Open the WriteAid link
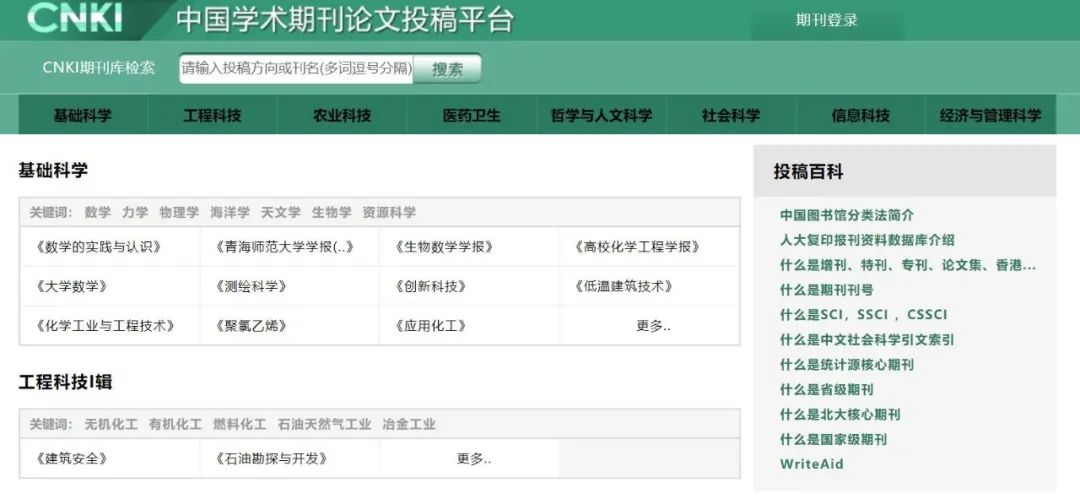The height and width of the screenshot is (499, 1080). pos(811,464)
